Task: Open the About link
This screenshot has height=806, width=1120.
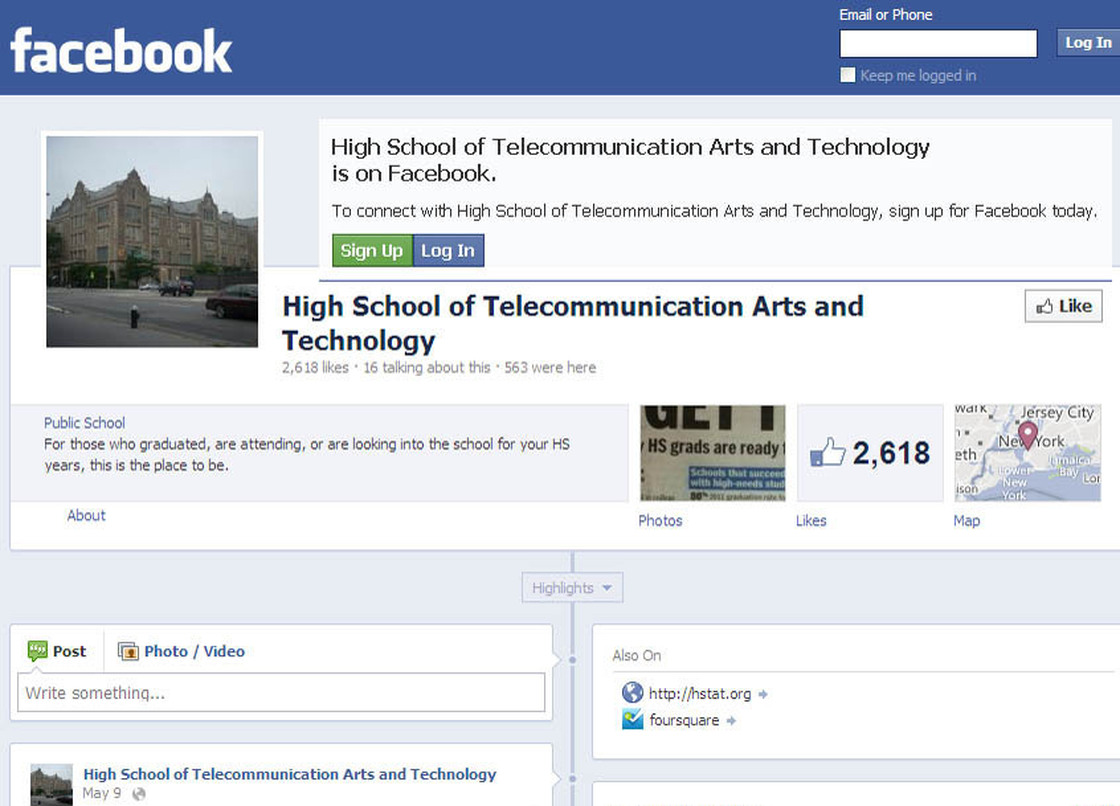Action: [86, 515]
